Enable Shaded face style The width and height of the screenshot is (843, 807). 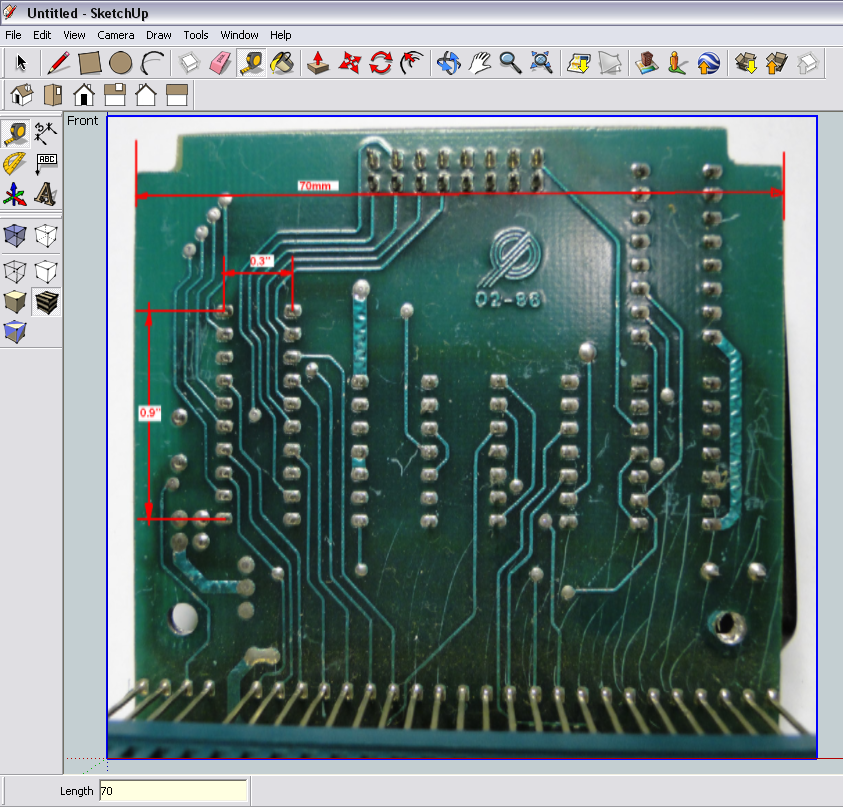click(x=15, y=302)
